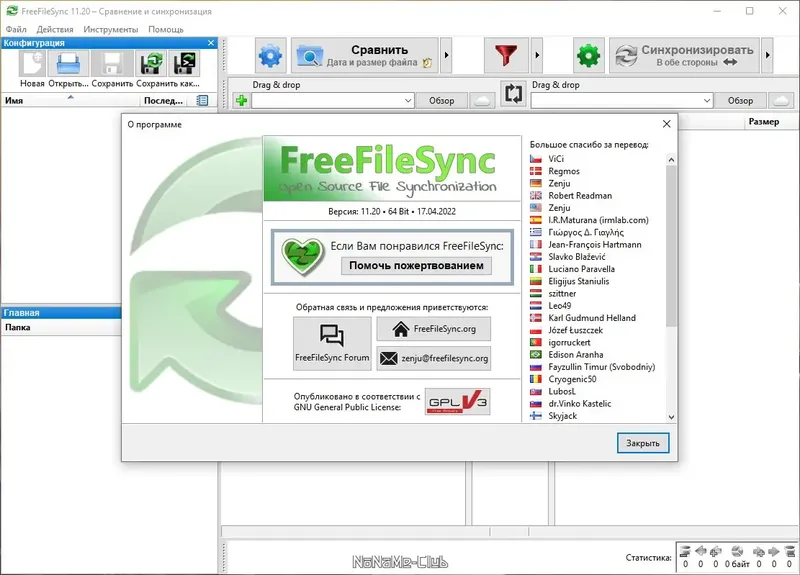Select translator ViCi in list
This screenshot has width=800, height=575.
coord(556,159)
